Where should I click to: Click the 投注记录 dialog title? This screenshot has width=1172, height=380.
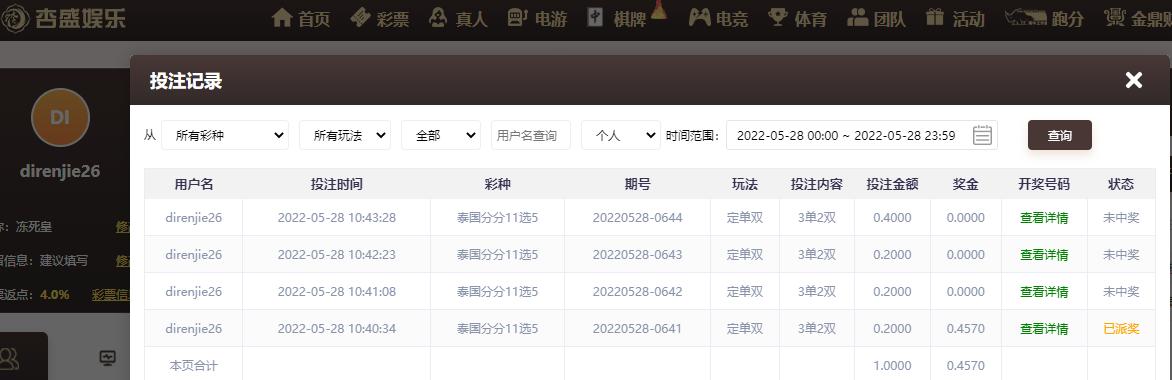click(x=186, y=81)
